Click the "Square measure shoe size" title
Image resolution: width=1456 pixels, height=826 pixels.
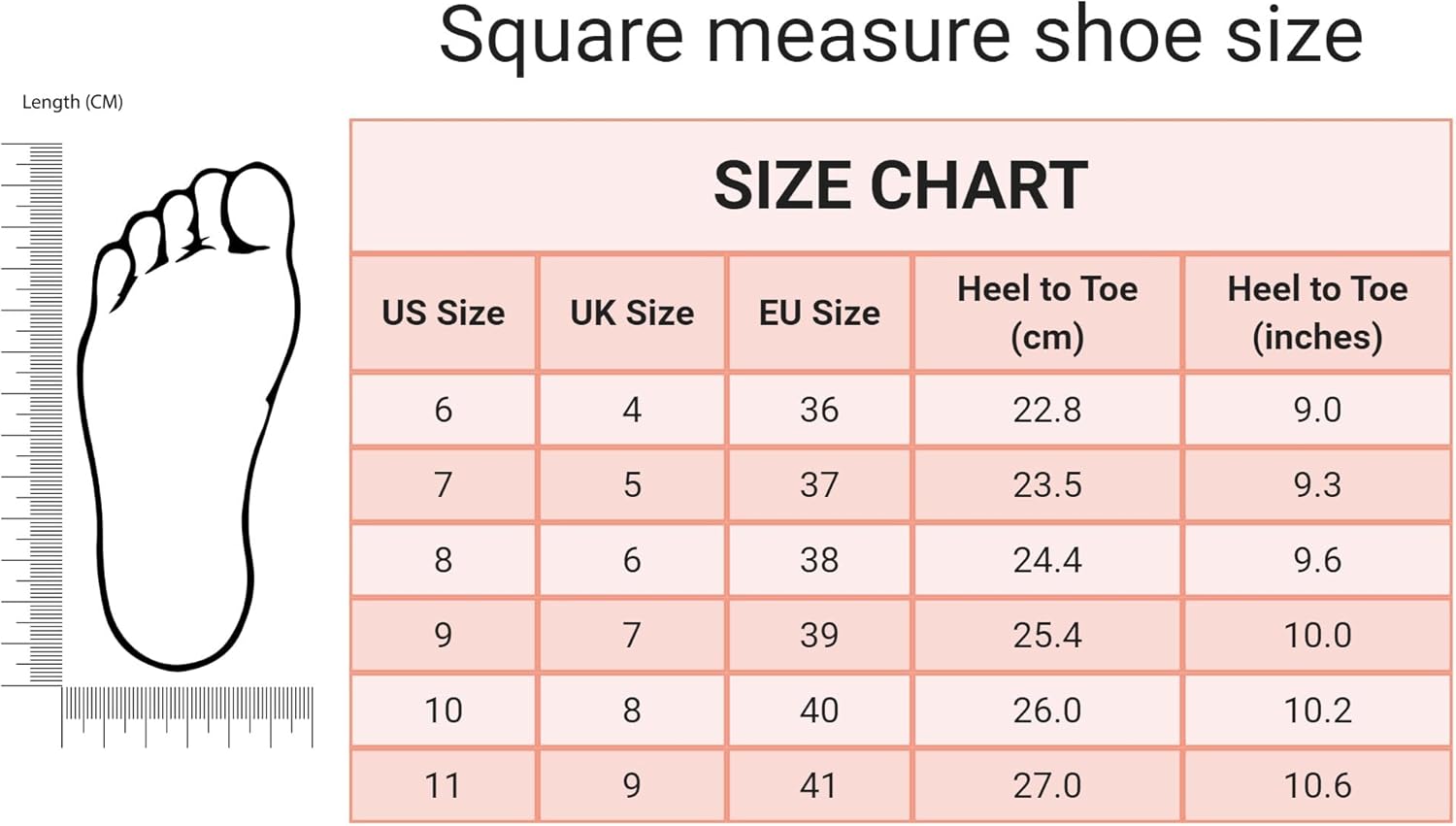click(900, 36)
